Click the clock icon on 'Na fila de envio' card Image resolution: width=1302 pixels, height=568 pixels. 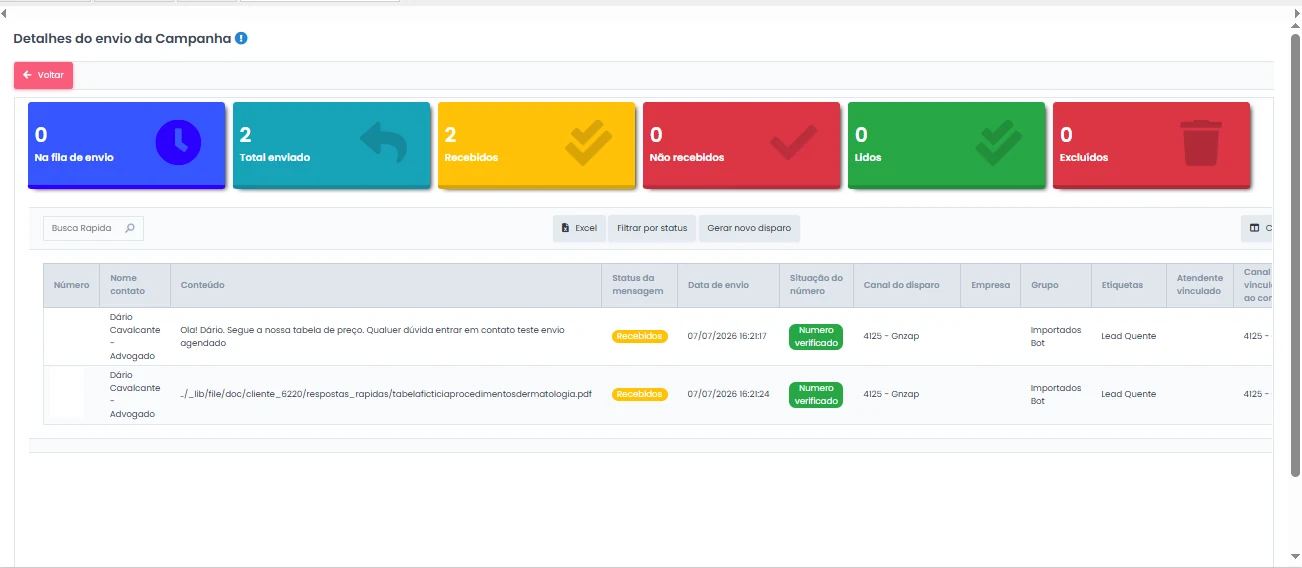point(178,142)
